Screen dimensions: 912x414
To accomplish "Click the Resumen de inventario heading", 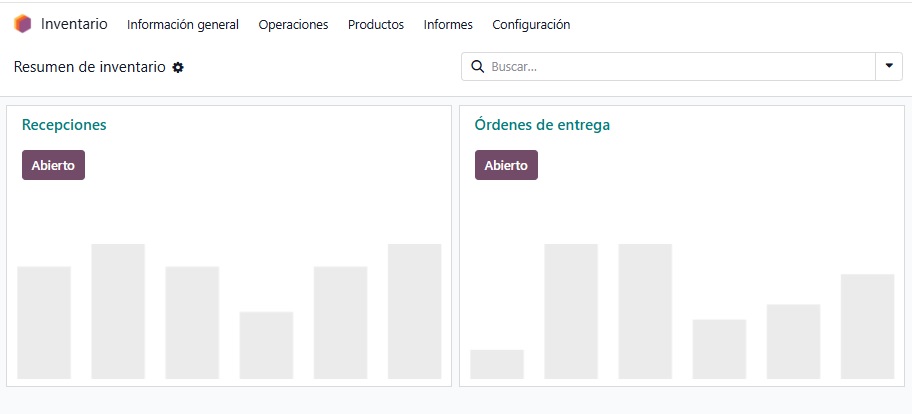I will coord(90,67).
